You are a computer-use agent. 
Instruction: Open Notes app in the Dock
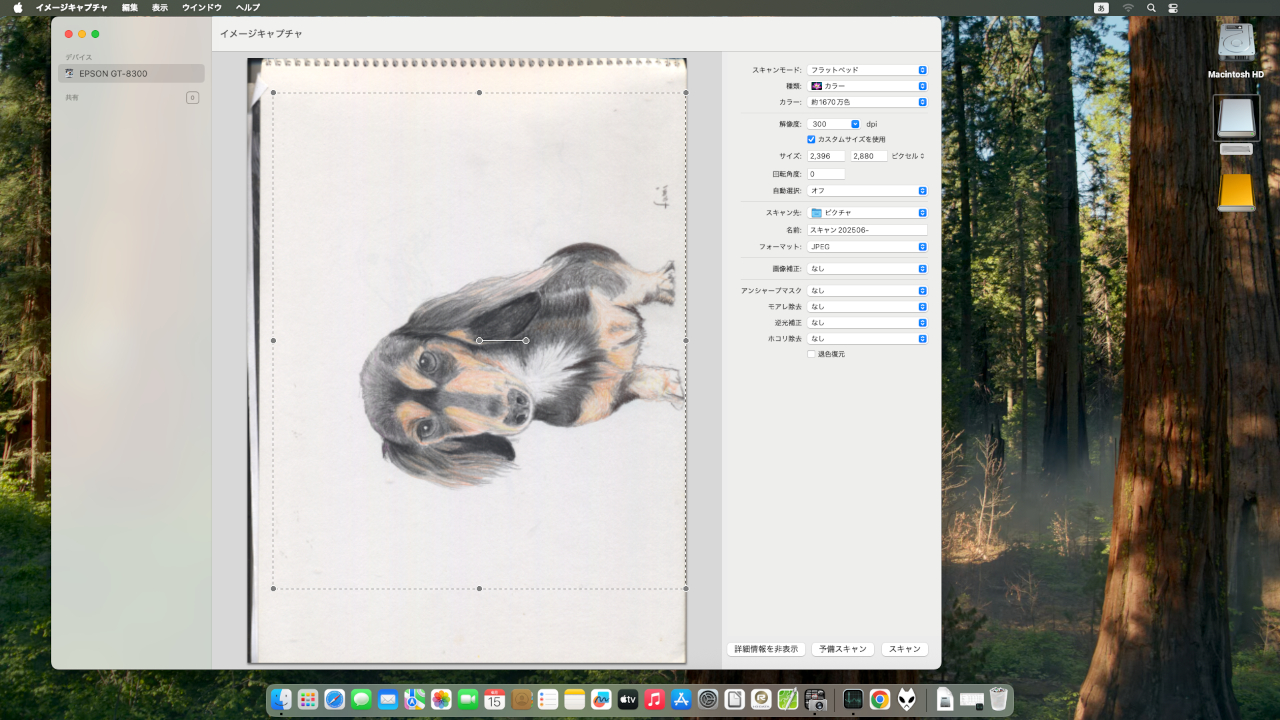coord(574,699)
